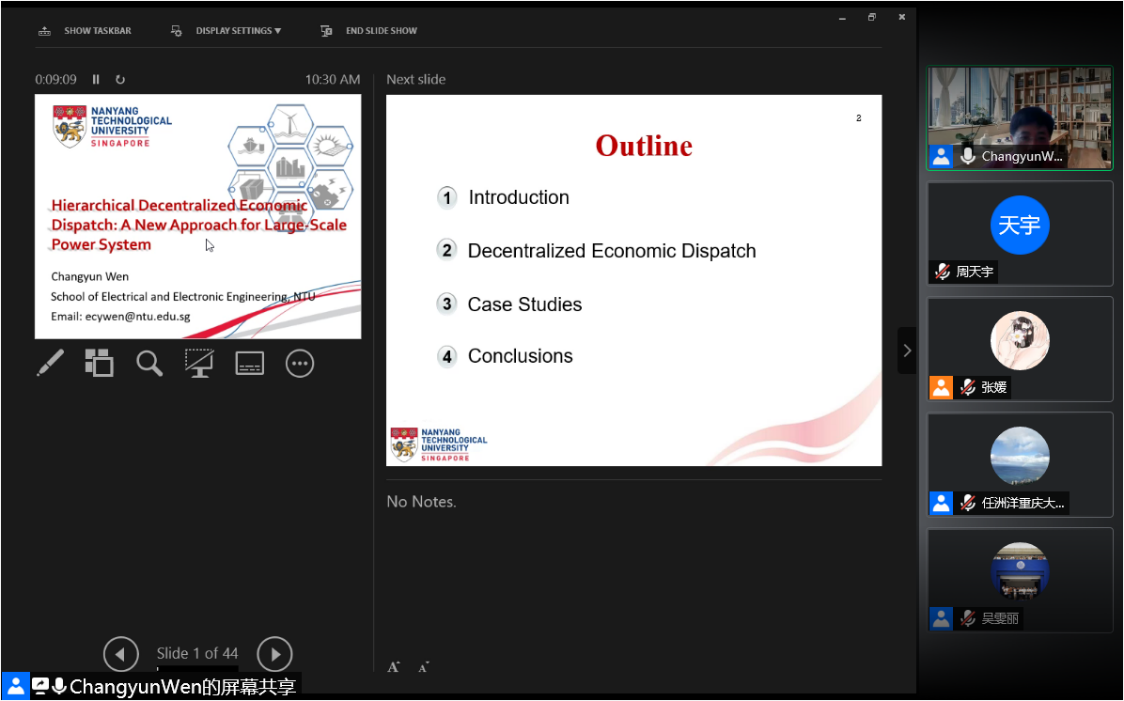Pause the presentation timer

point(97,80)
